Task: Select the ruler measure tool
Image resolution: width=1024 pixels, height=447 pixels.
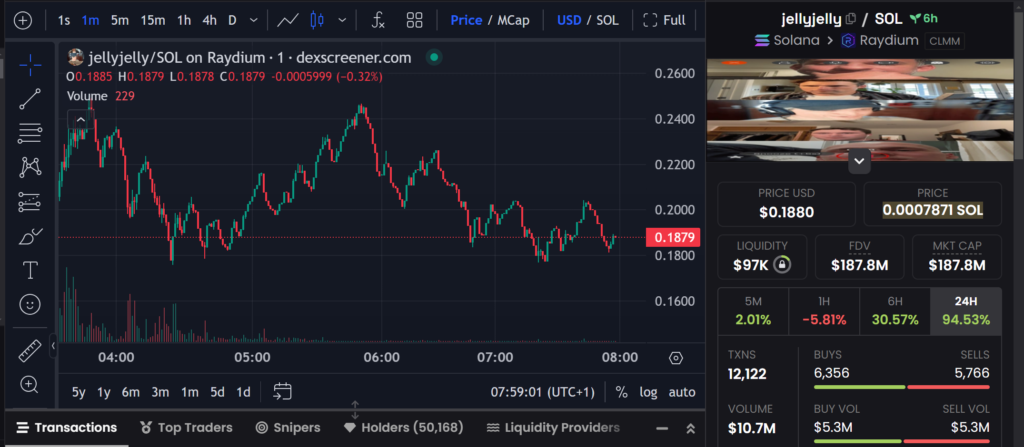Action: 30,351
